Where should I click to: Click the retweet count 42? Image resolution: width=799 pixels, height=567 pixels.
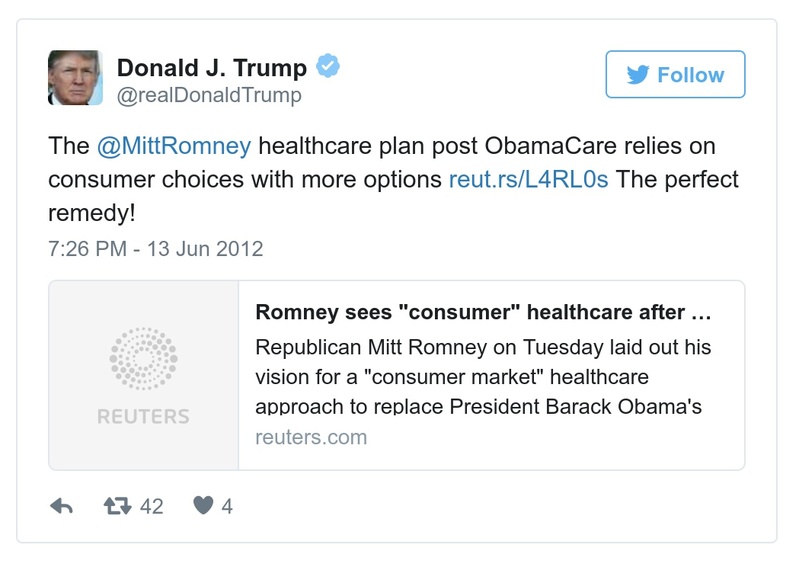tap(151, 506)
